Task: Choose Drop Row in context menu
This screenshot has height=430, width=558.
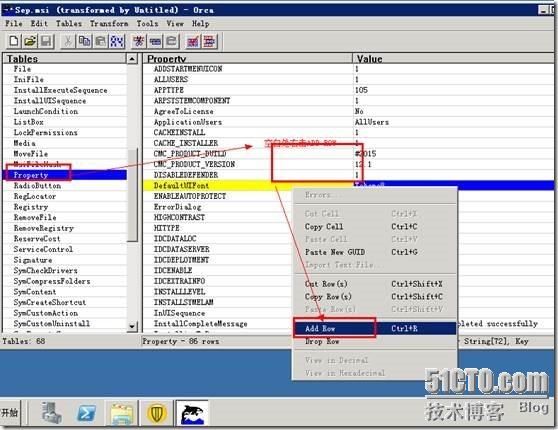Action: (x=374, y=341)
